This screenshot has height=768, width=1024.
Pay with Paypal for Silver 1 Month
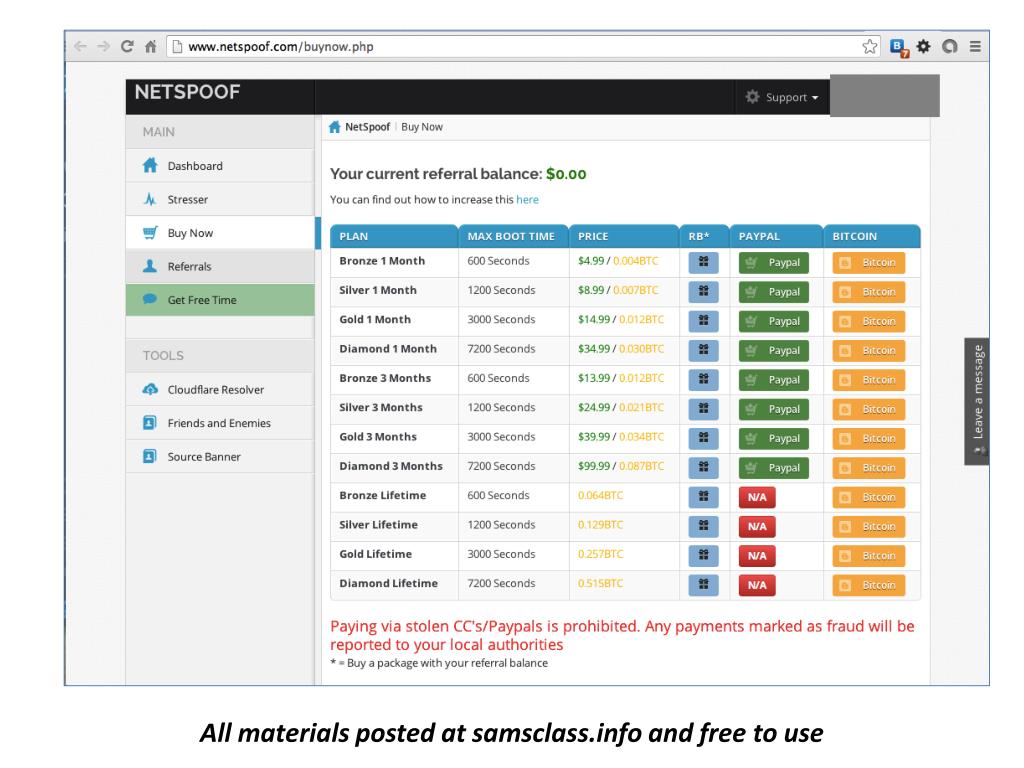[774, 292]
